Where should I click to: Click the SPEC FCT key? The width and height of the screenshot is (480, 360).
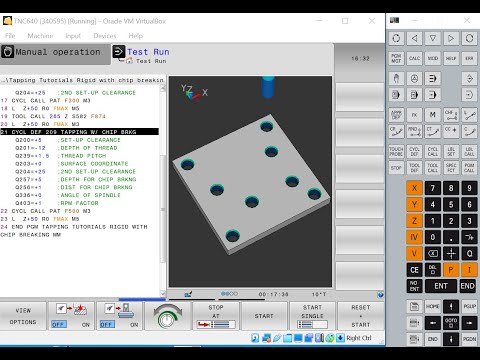[451, 168]
